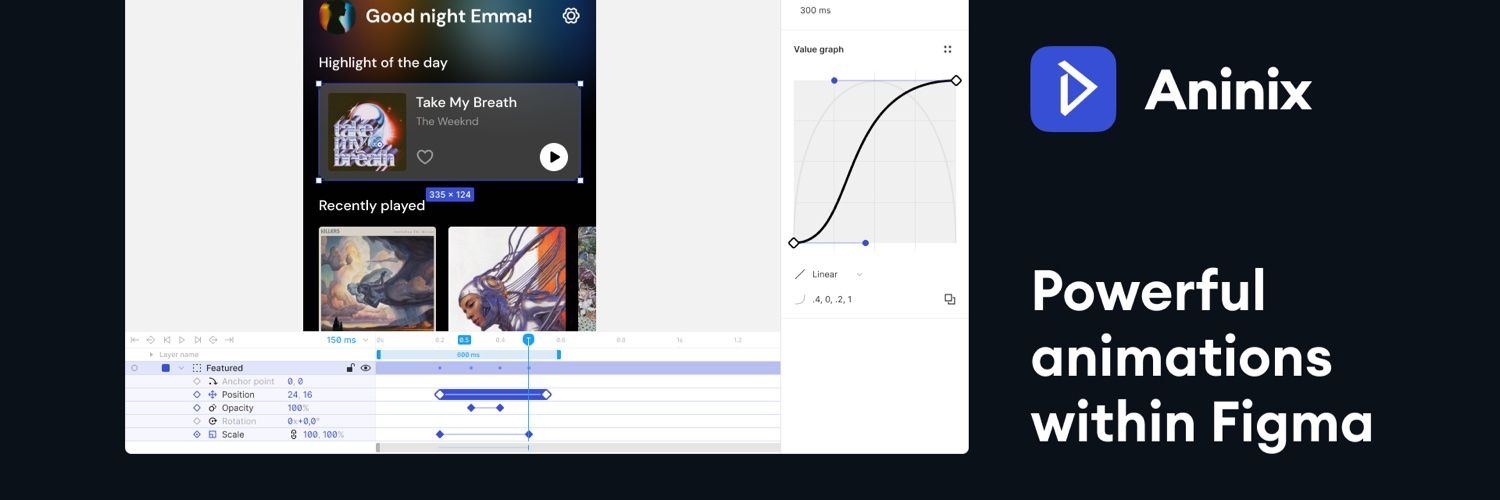Click the Position move icon
1500x500 pixels.
coord(212,395)
